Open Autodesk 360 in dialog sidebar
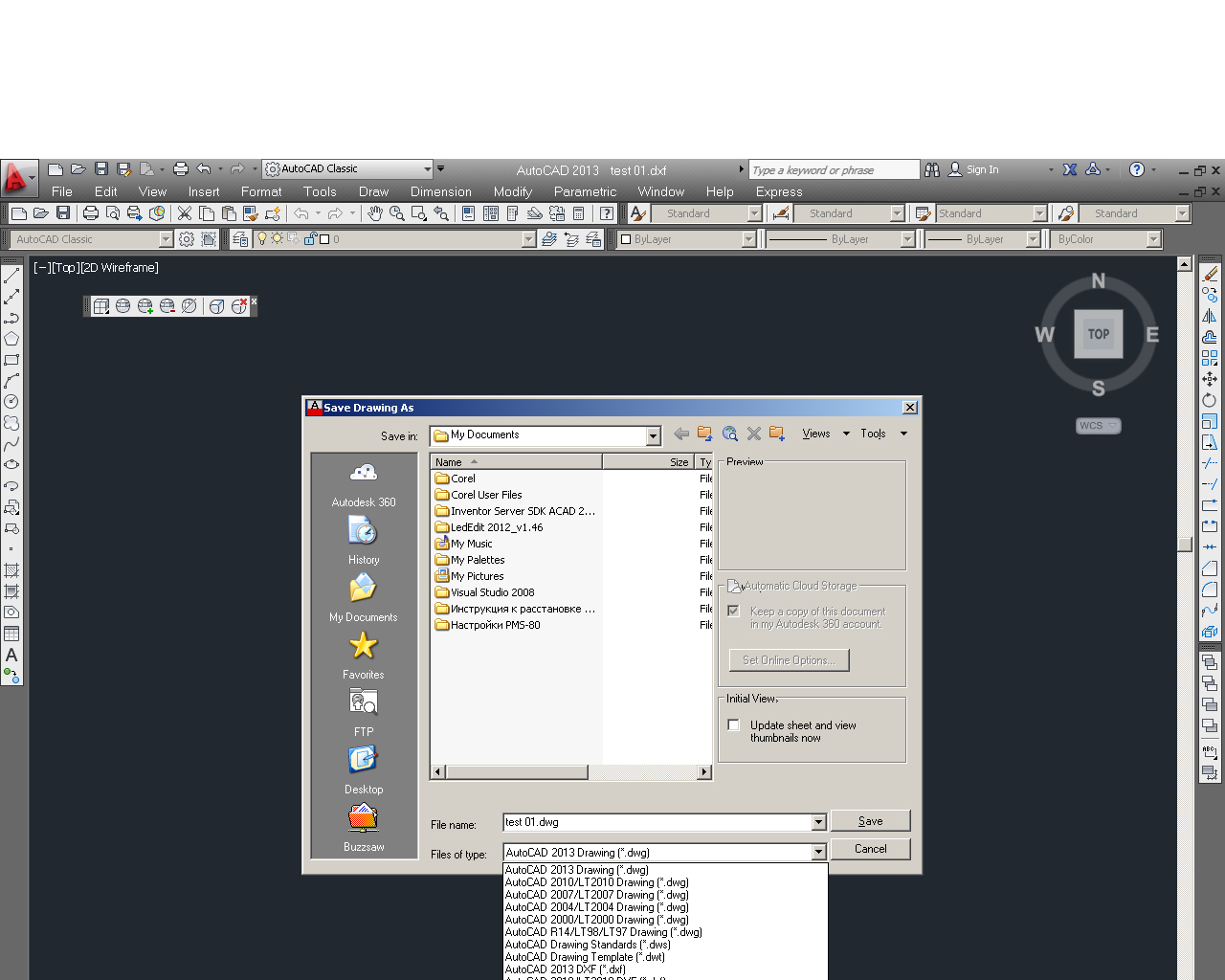Image resolution: width=1225 pixels, height=980 pixels. [364, 484]
